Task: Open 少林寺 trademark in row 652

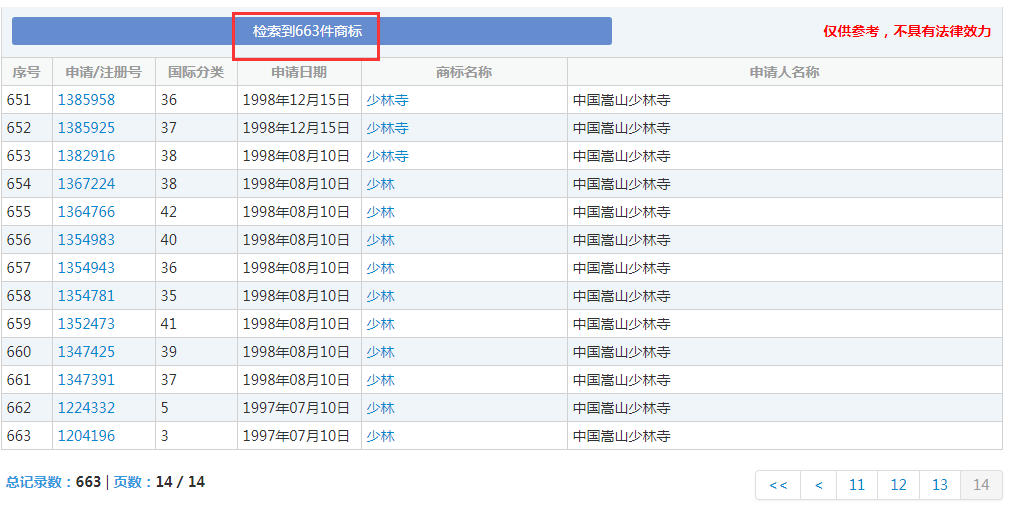Action: coord(387,128)
